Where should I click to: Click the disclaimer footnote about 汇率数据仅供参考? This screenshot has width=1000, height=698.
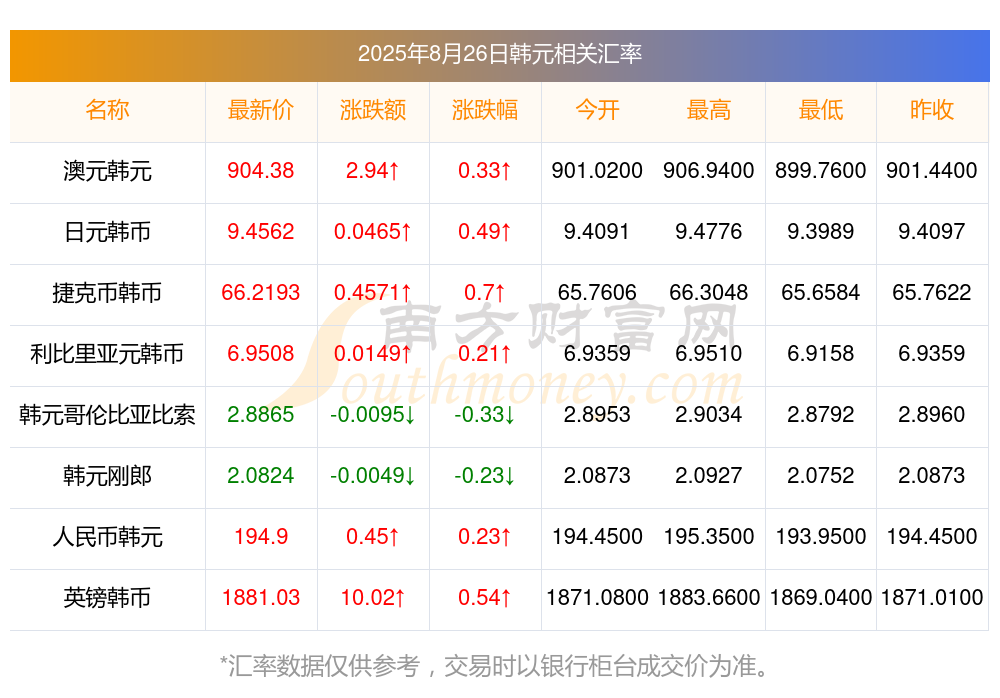click(494, 666)
